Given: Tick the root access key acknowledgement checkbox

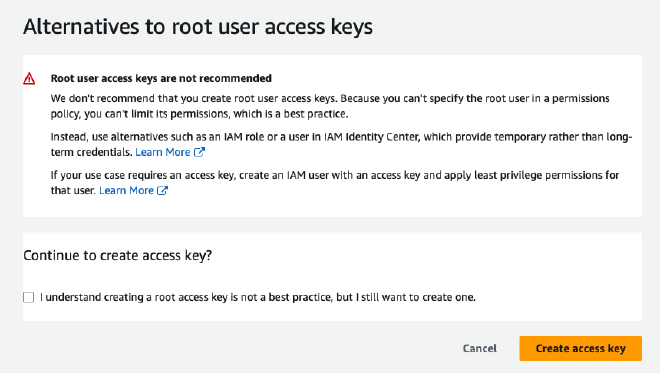Looking at the screenshot, I should (29, 297).
